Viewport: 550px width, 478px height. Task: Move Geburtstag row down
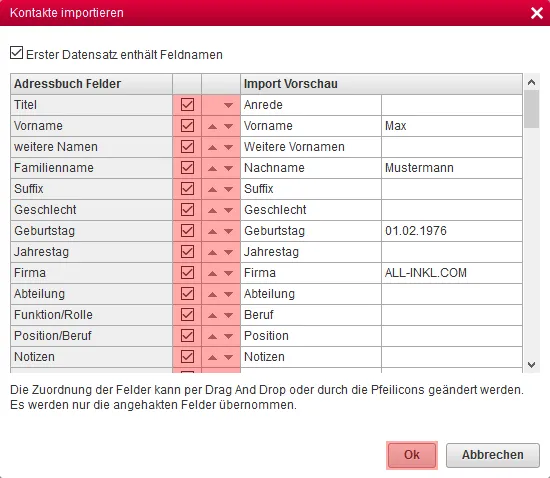(x=228, y=231)
